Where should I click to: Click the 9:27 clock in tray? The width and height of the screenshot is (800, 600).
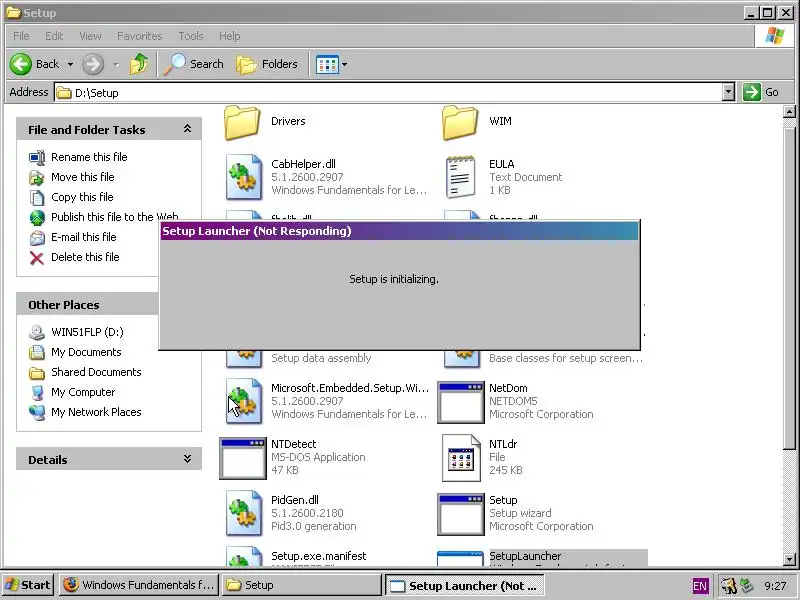tap(776, 585)
